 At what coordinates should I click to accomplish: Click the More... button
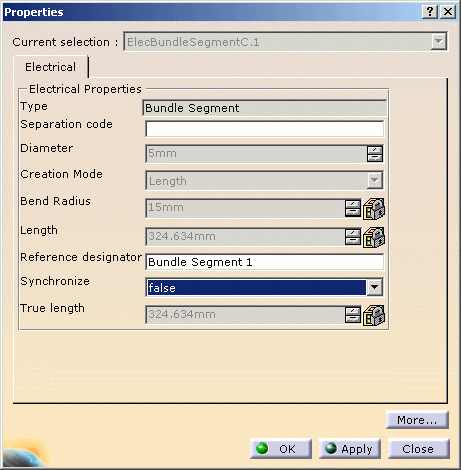(x=417, y=420)
